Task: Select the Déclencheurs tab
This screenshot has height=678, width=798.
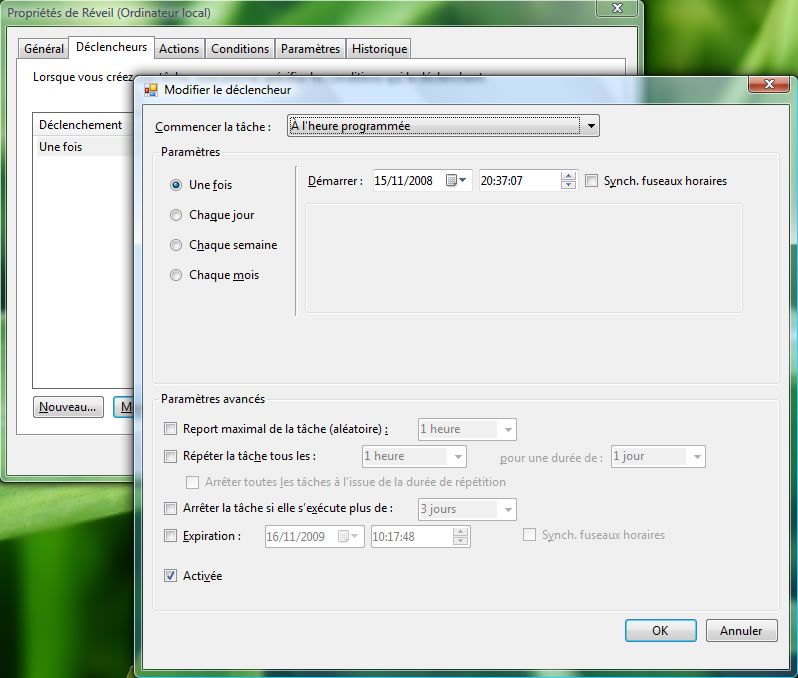Action: (111, 47)
